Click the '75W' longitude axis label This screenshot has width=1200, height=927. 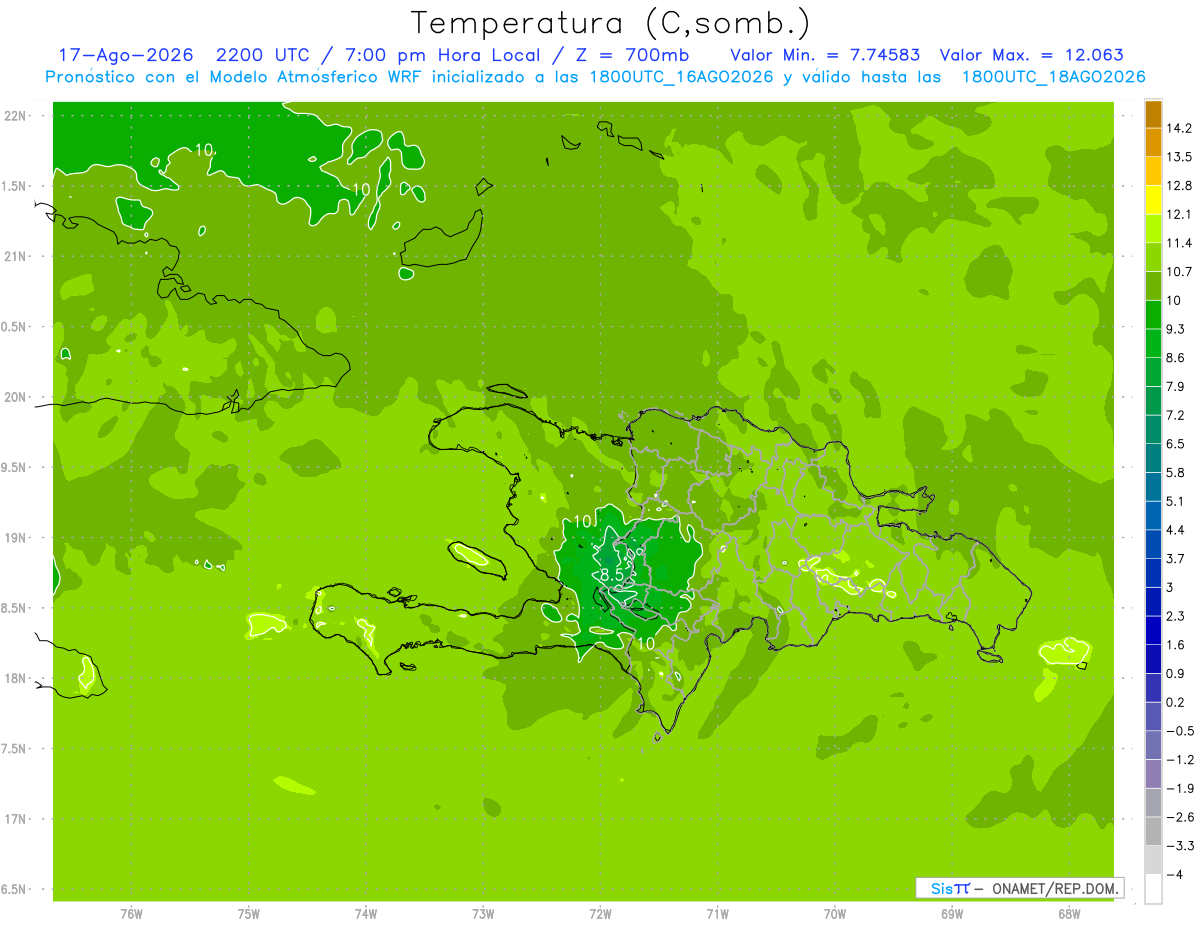click(x=248, y=914)
